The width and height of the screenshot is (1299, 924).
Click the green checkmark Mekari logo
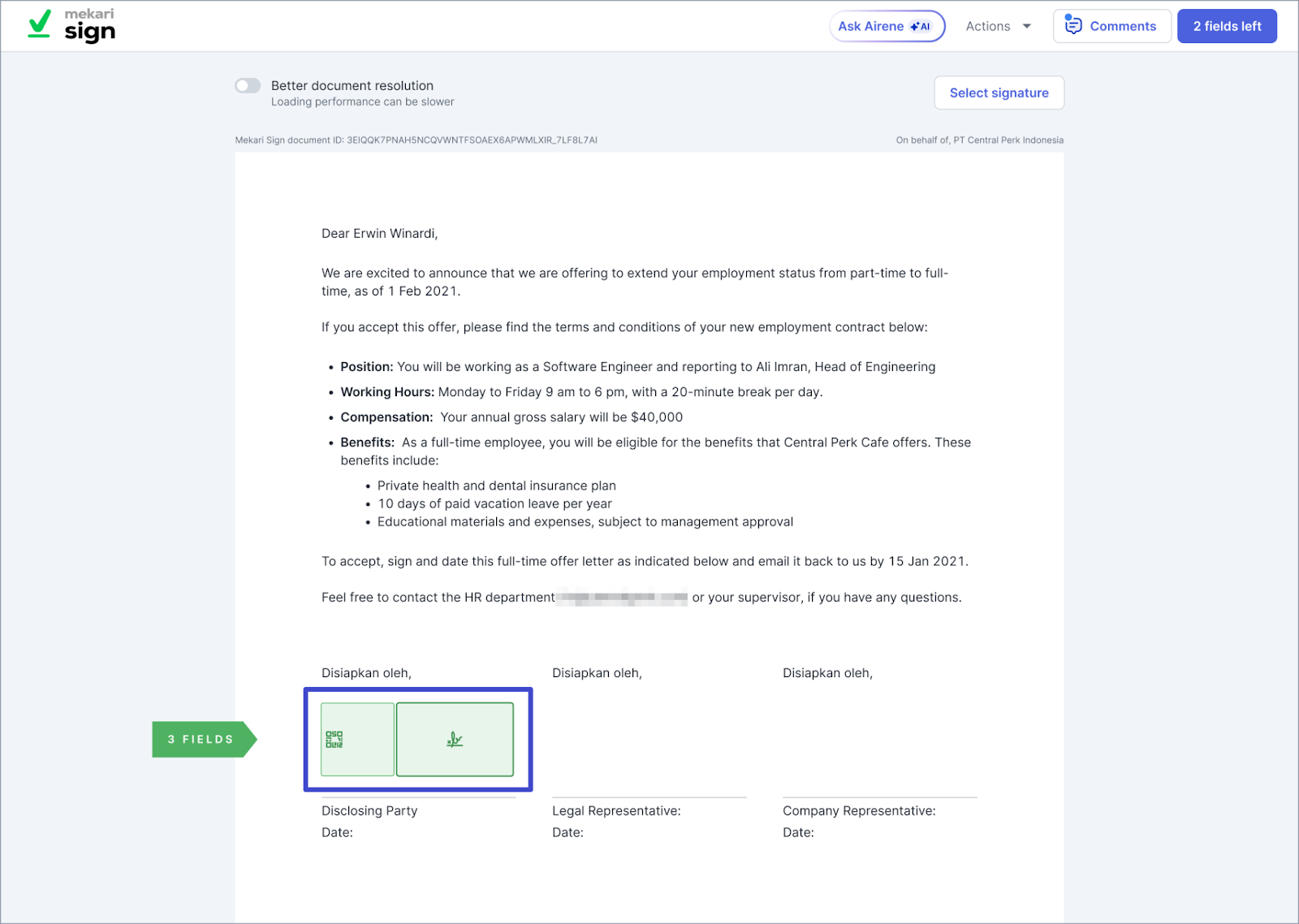point(39,24)
